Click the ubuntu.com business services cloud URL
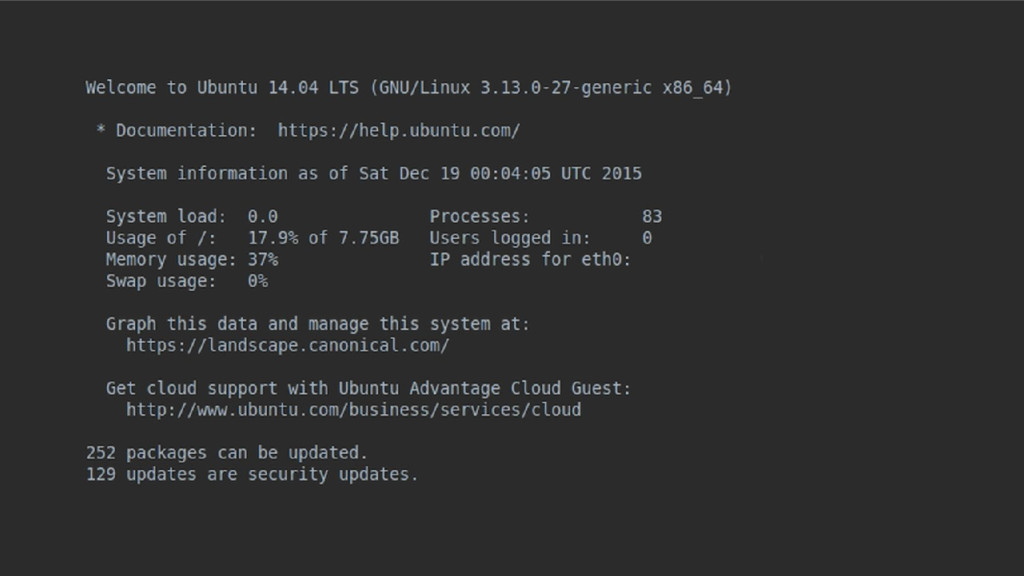The height and width of the screenshot is (576, 1024). [x=353, y=410]
